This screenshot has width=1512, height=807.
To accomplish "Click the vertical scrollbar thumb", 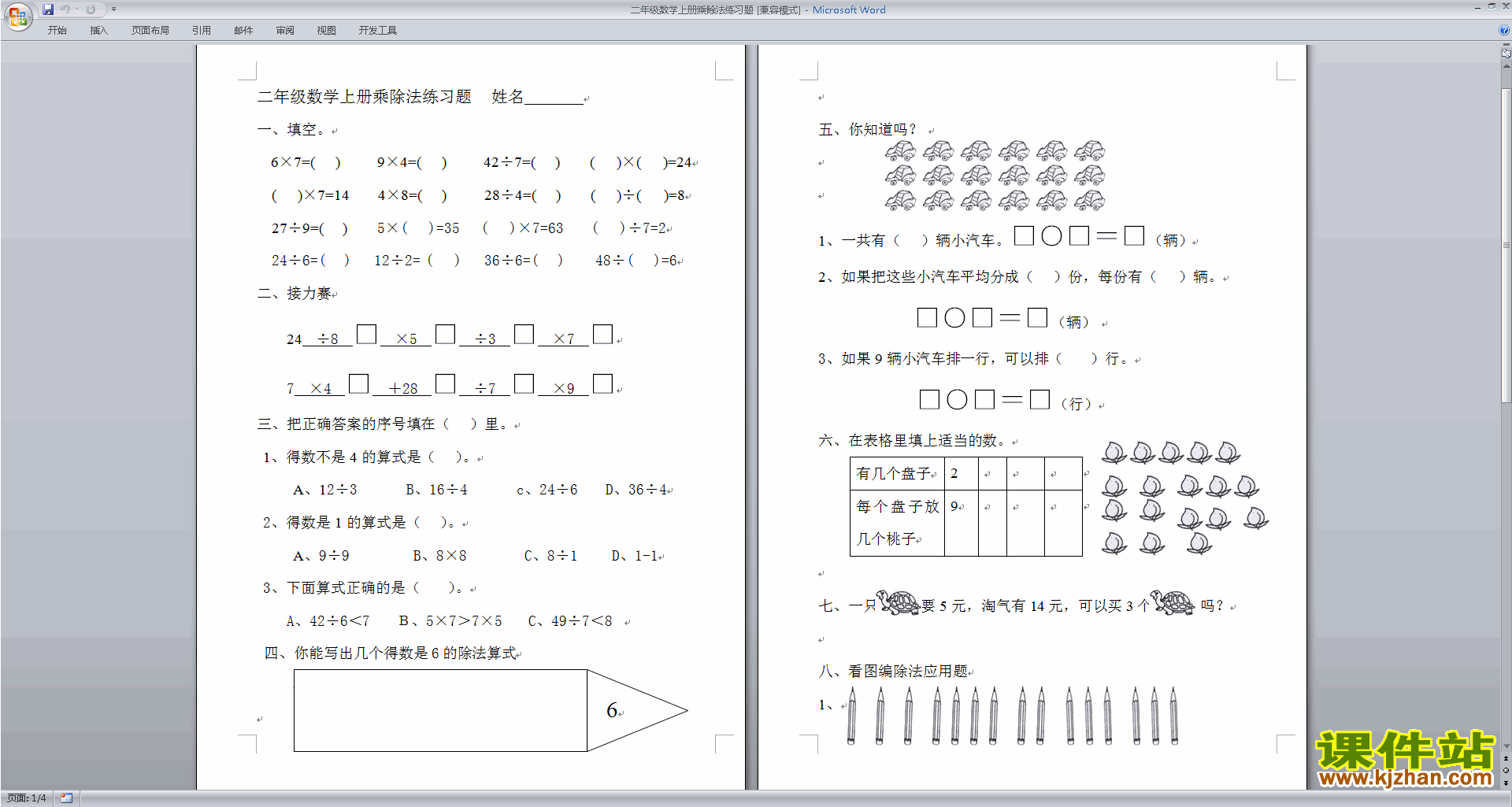I will 1506,246.
